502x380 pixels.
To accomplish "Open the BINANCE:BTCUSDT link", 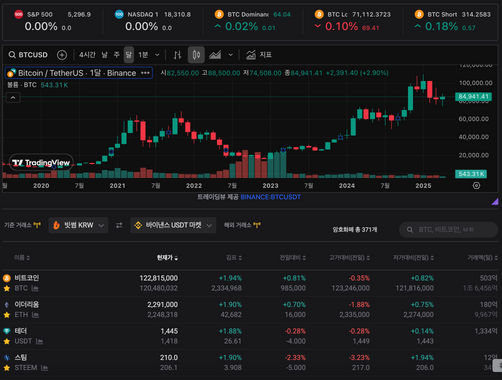I will coord(270,197).
